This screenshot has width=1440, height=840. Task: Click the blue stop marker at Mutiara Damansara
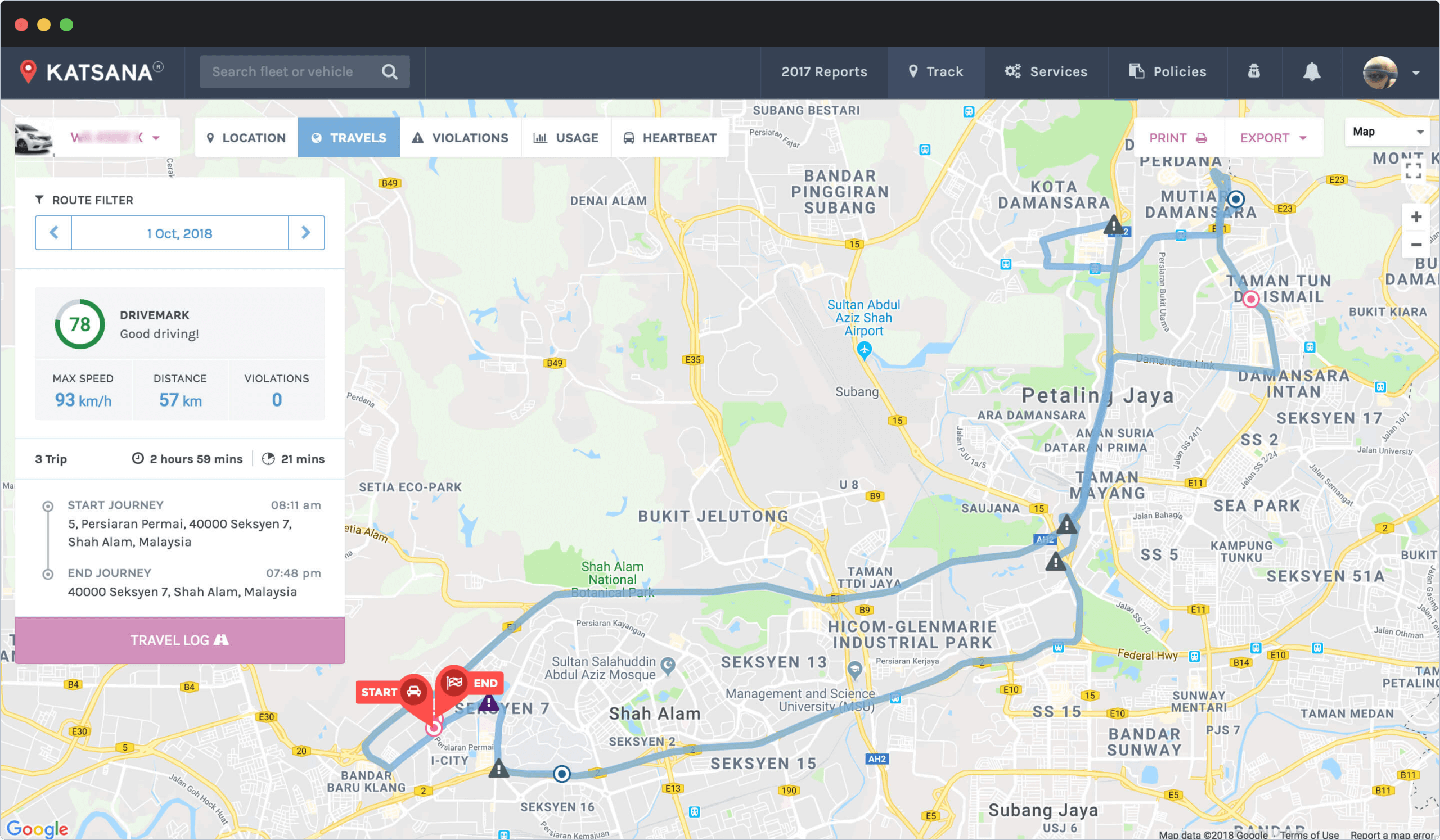[1236, 199]
